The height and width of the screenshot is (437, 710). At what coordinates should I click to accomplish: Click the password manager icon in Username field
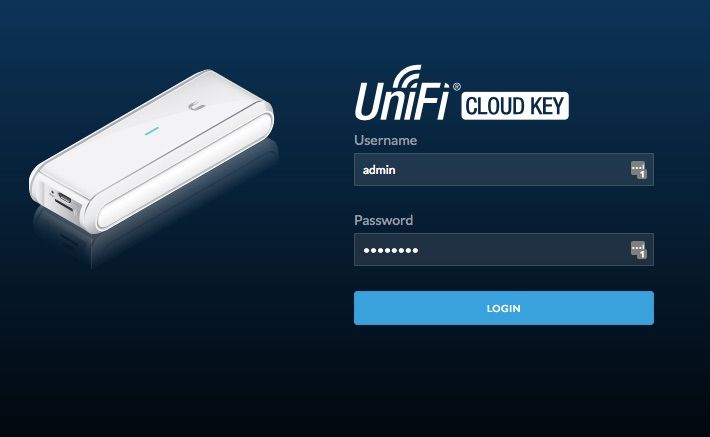tap(639, 170)
